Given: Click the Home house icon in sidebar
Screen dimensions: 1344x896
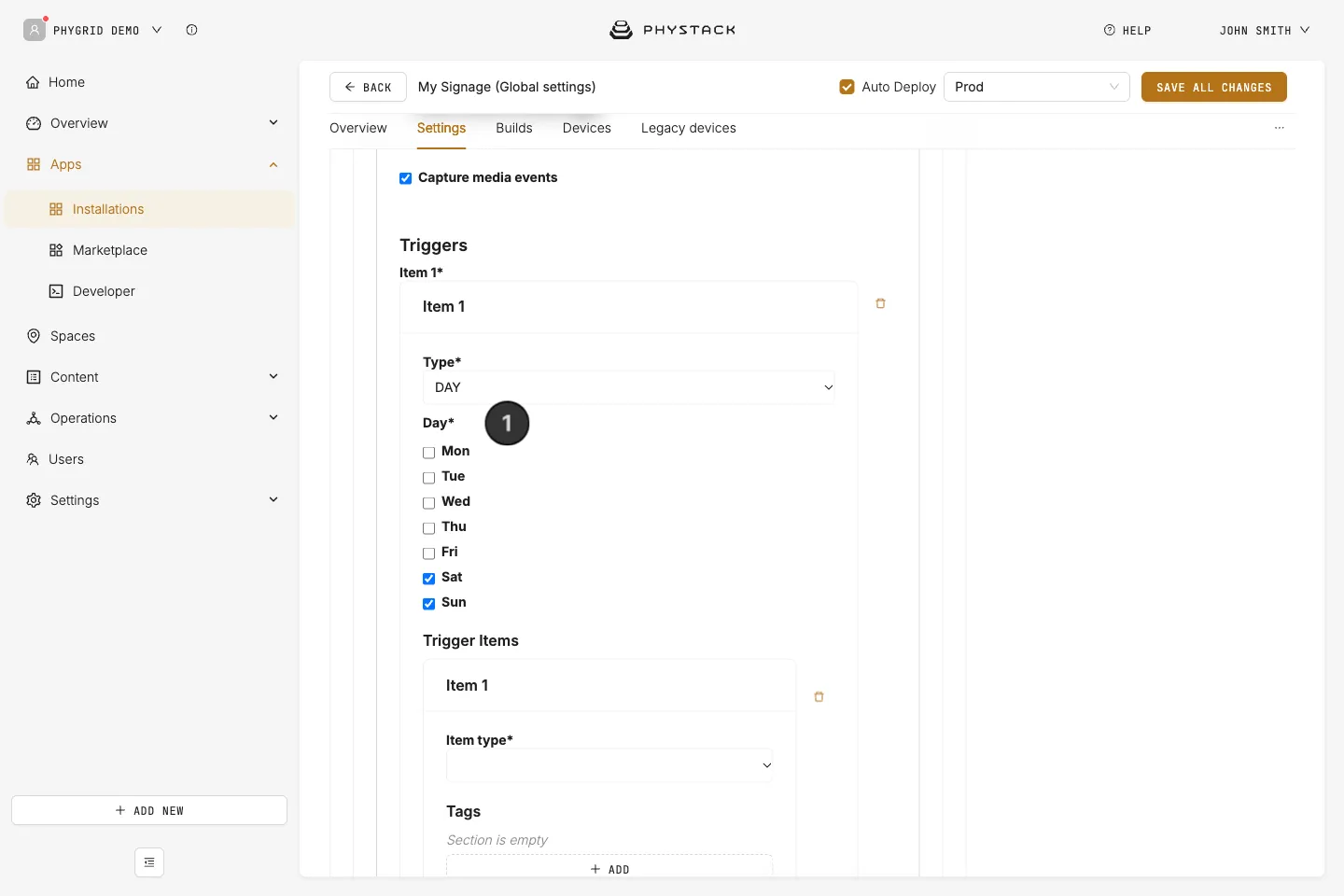Looking at the screenshot, I should pyautogui.click(x=34, y=82).
